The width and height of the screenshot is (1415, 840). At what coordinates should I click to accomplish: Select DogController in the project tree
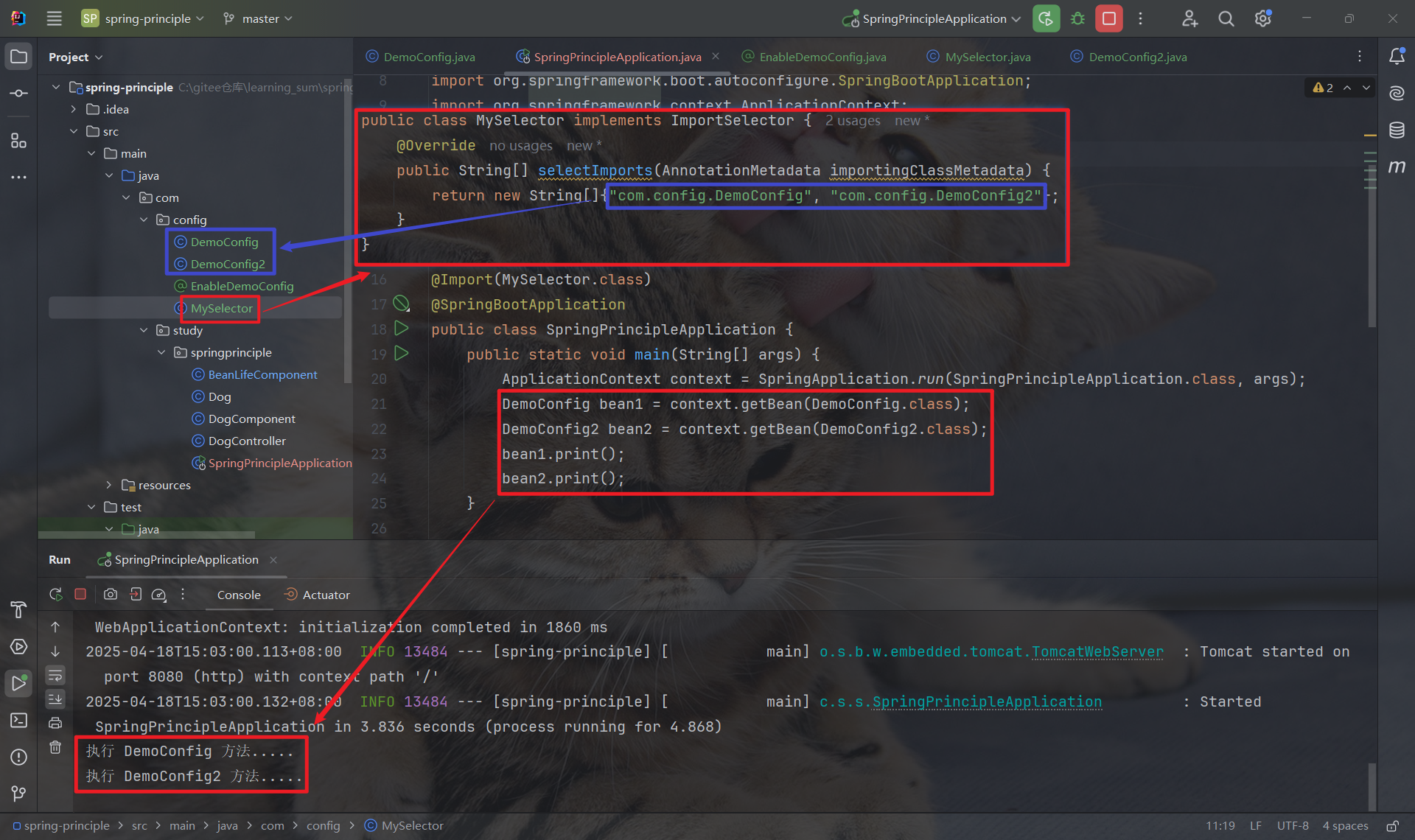point(247,441)
